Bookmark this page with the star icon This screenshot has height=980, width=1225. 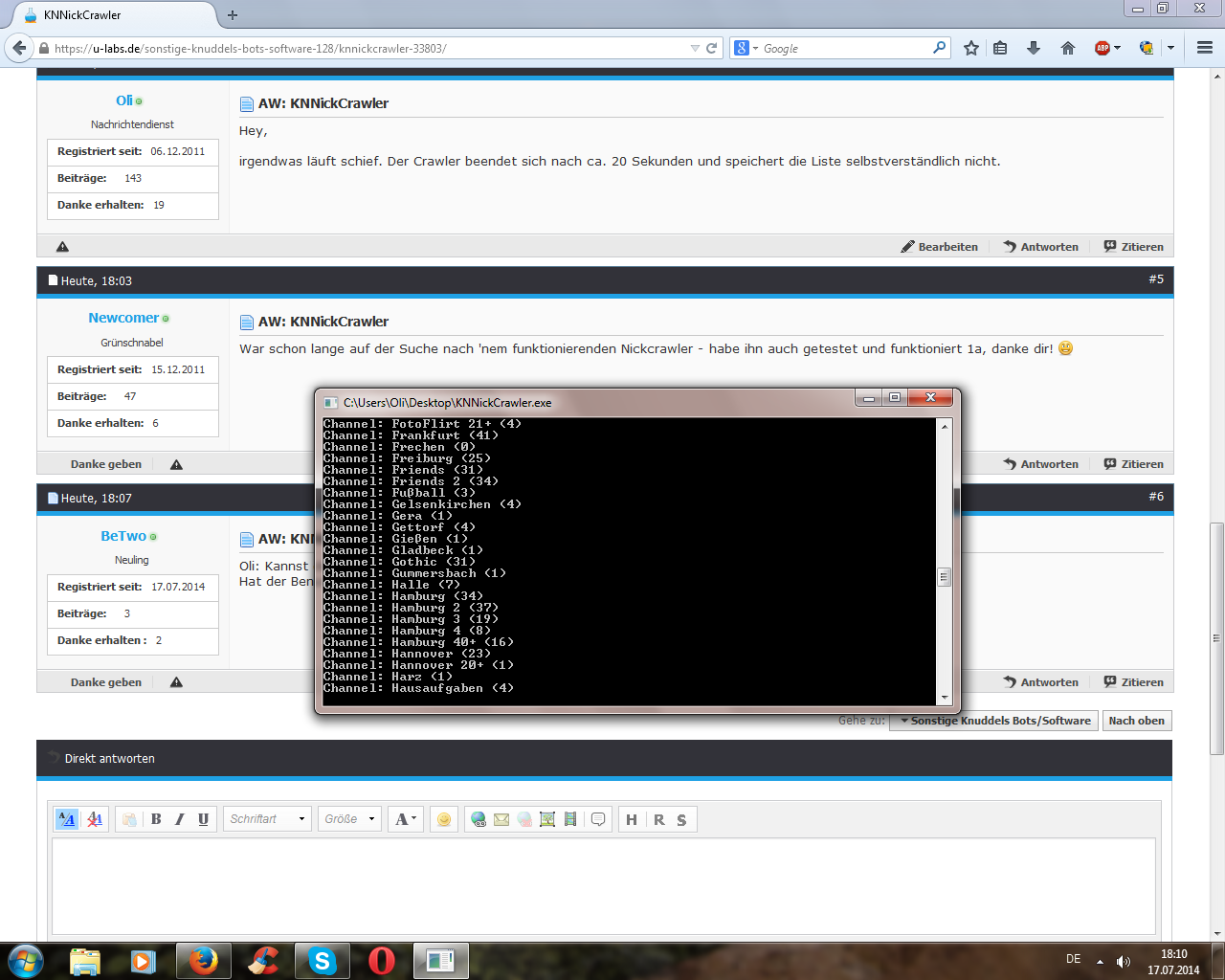pyautogui.click(x=971, y=48)
